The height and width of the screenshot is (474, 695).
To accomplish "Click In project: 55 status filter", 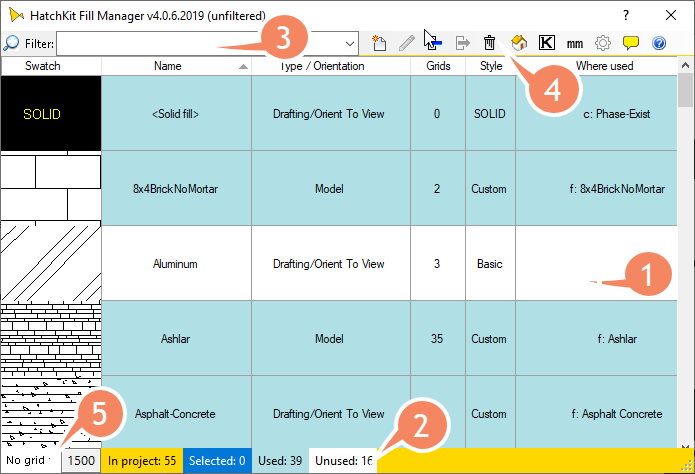I will click(142, 460).
